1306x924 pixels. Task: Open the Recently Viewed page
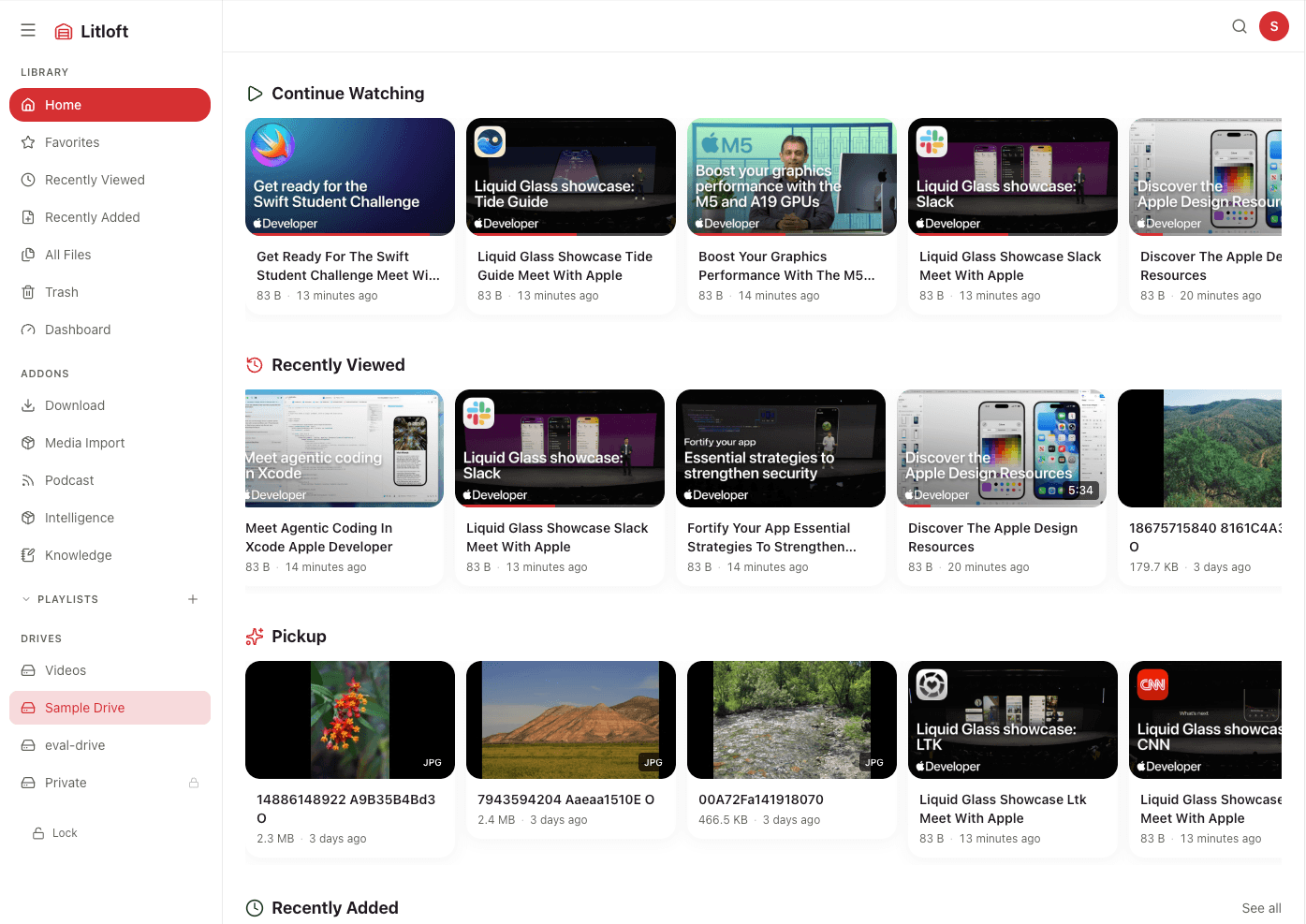pos(110,180)
